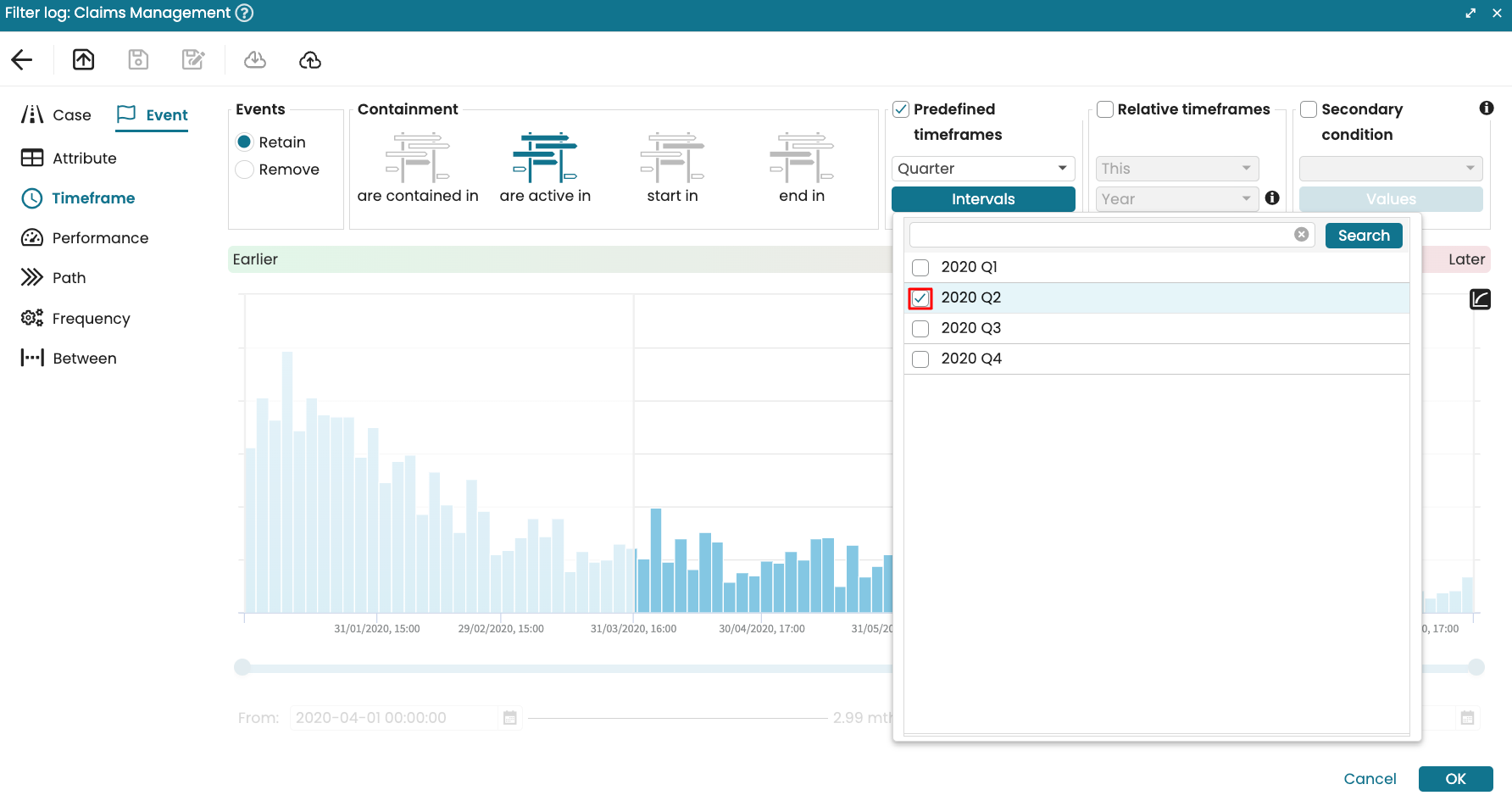The height and width of the screenshot is (801, 1512).
Task: Select the 'are contained in' containment icon
Action: (417, 158)
